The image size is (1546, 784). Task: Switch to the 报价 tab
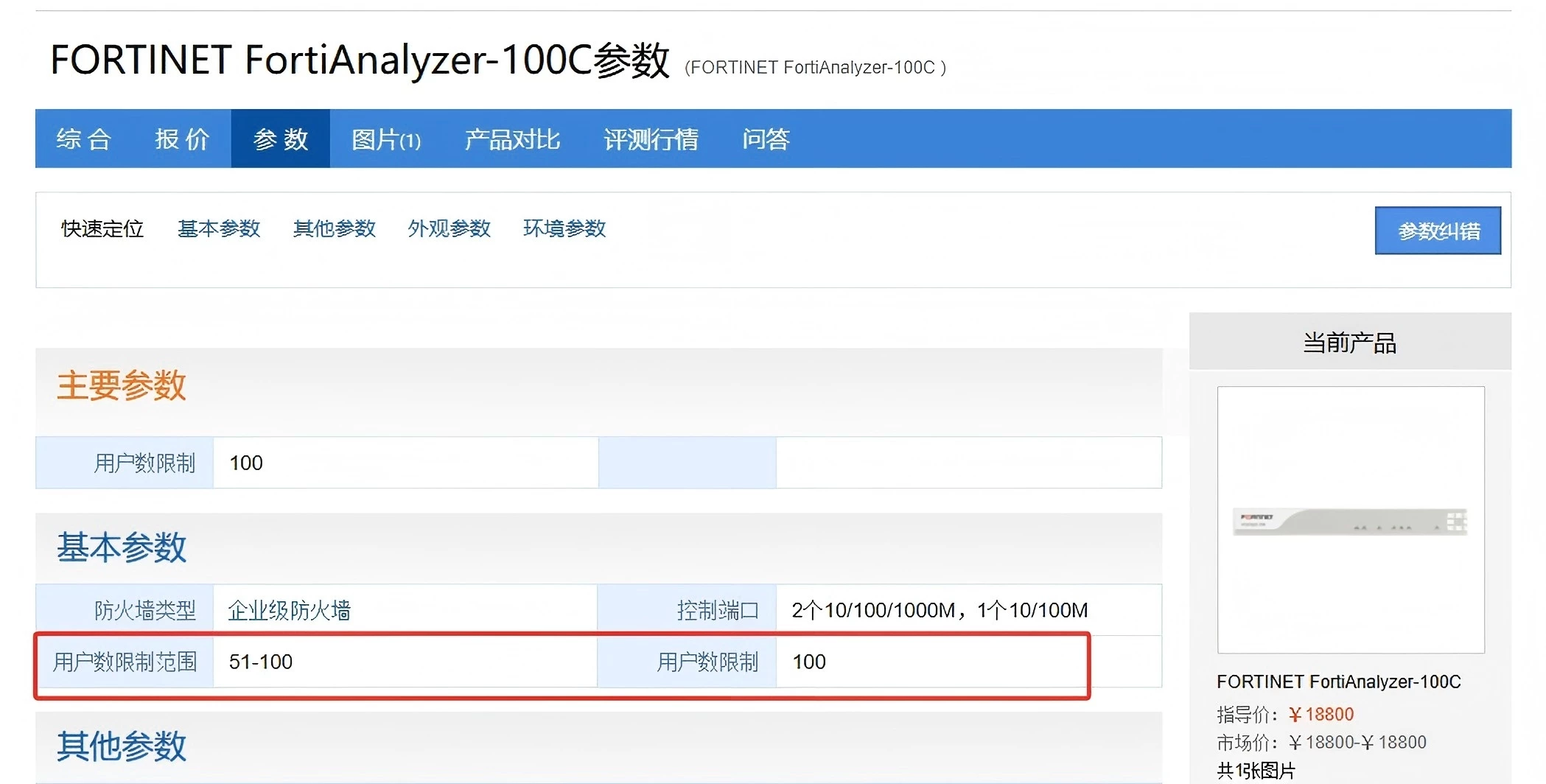182,139
